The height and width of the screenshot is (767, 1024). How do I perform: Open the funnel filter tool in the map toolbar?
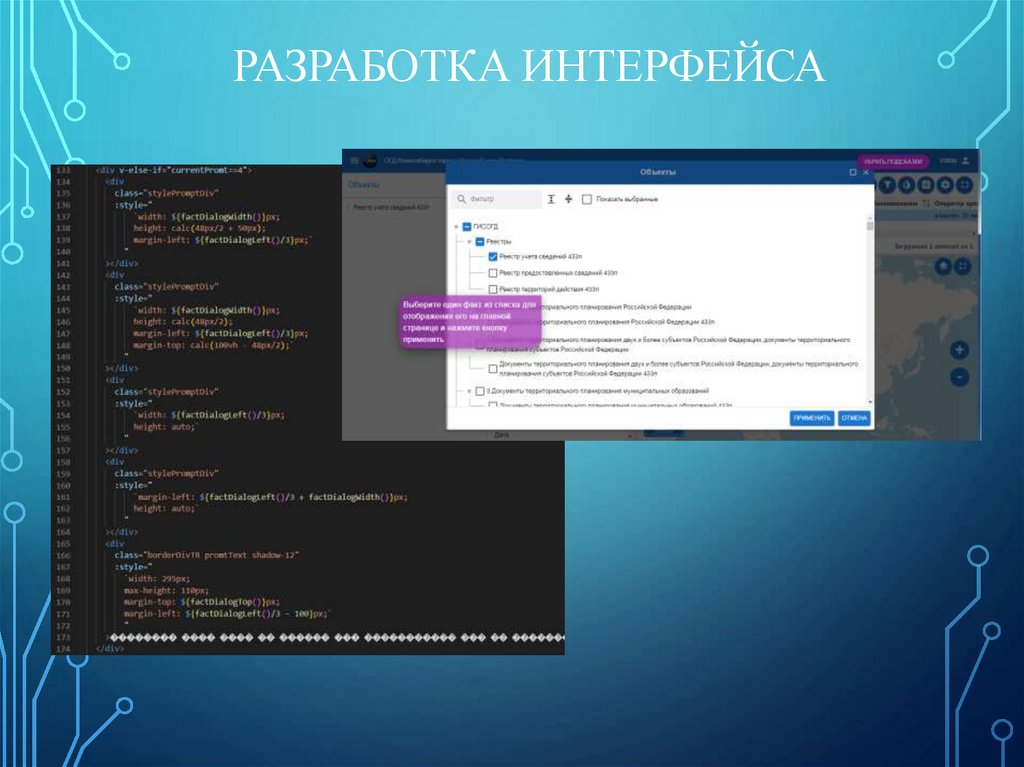click(887, 185)
